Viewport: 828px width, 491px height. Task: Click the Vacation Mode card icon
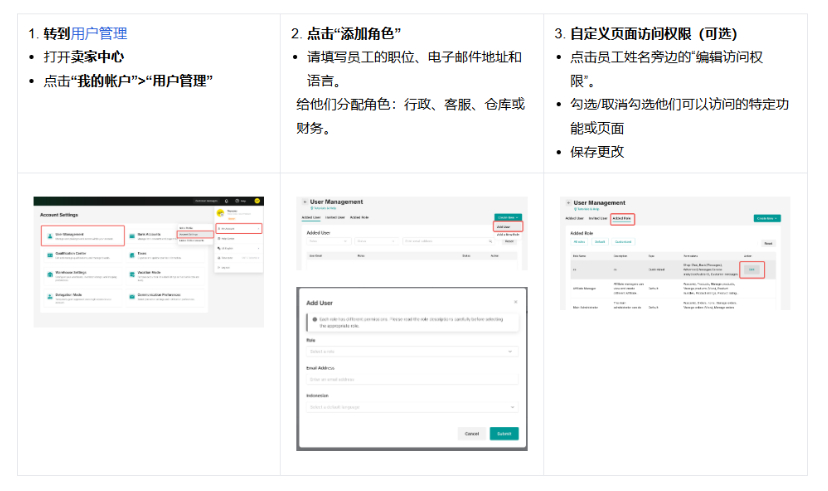(x=132, y=274)
